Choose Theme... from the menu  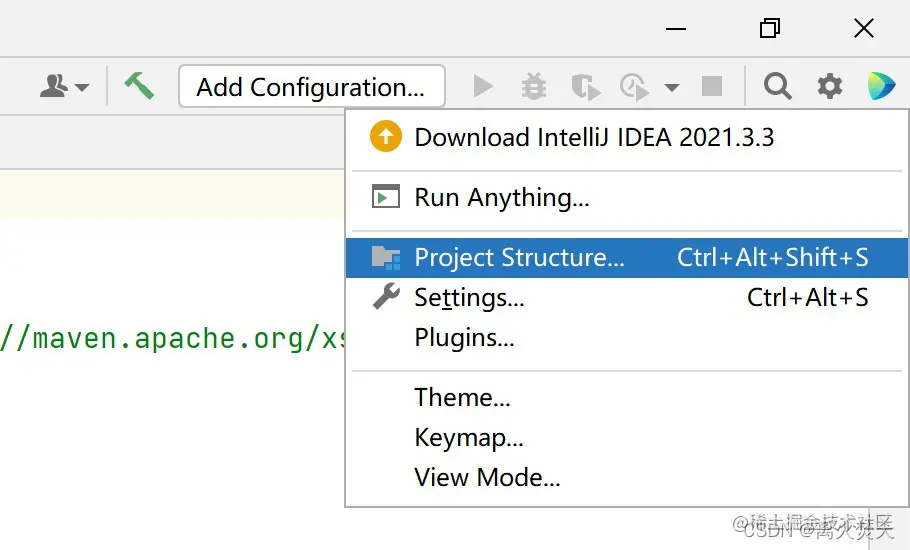point(627,398)
